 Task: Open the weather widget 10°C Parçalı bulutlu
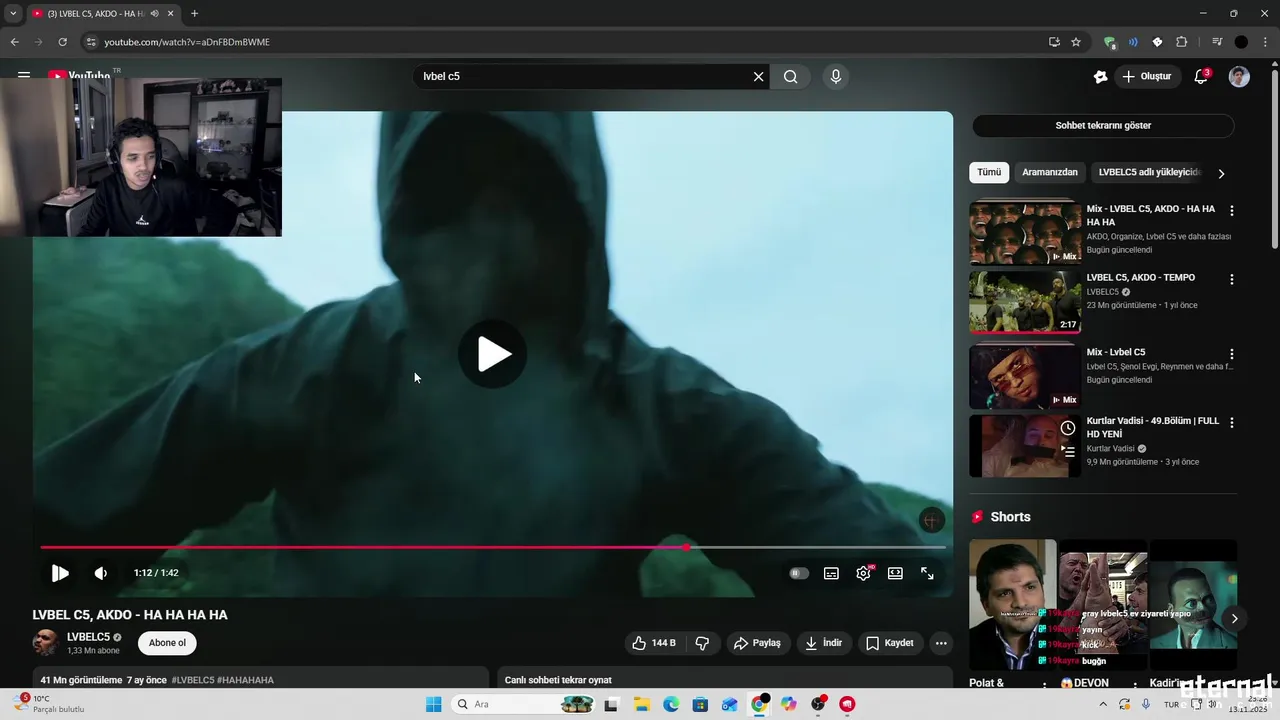tap(50, 704)
